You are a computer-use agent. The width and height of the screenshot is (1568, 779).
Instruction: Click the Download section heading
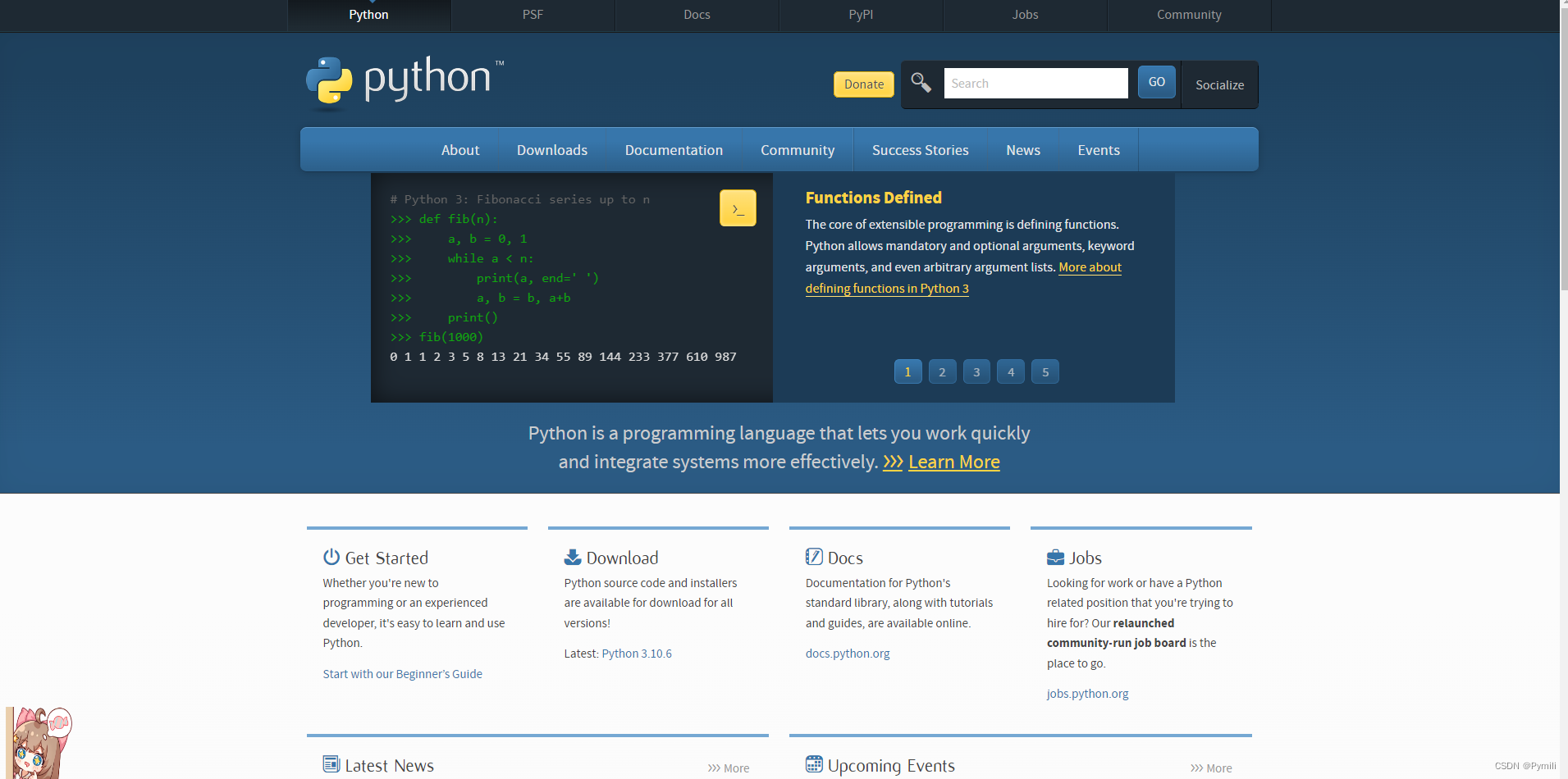point(622,558)
